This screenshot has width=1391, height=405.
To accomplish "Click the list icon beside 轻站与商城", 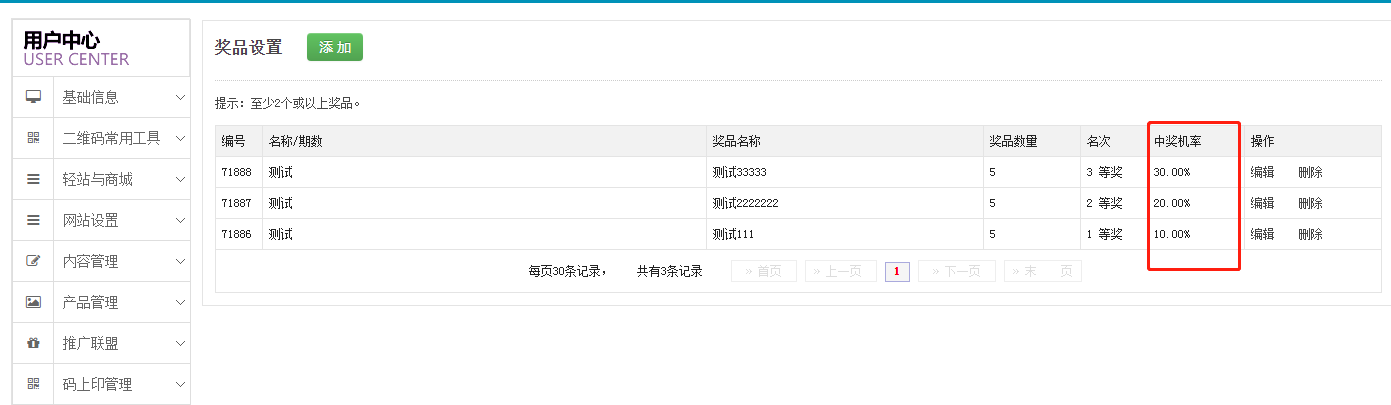I will [33, 179].
